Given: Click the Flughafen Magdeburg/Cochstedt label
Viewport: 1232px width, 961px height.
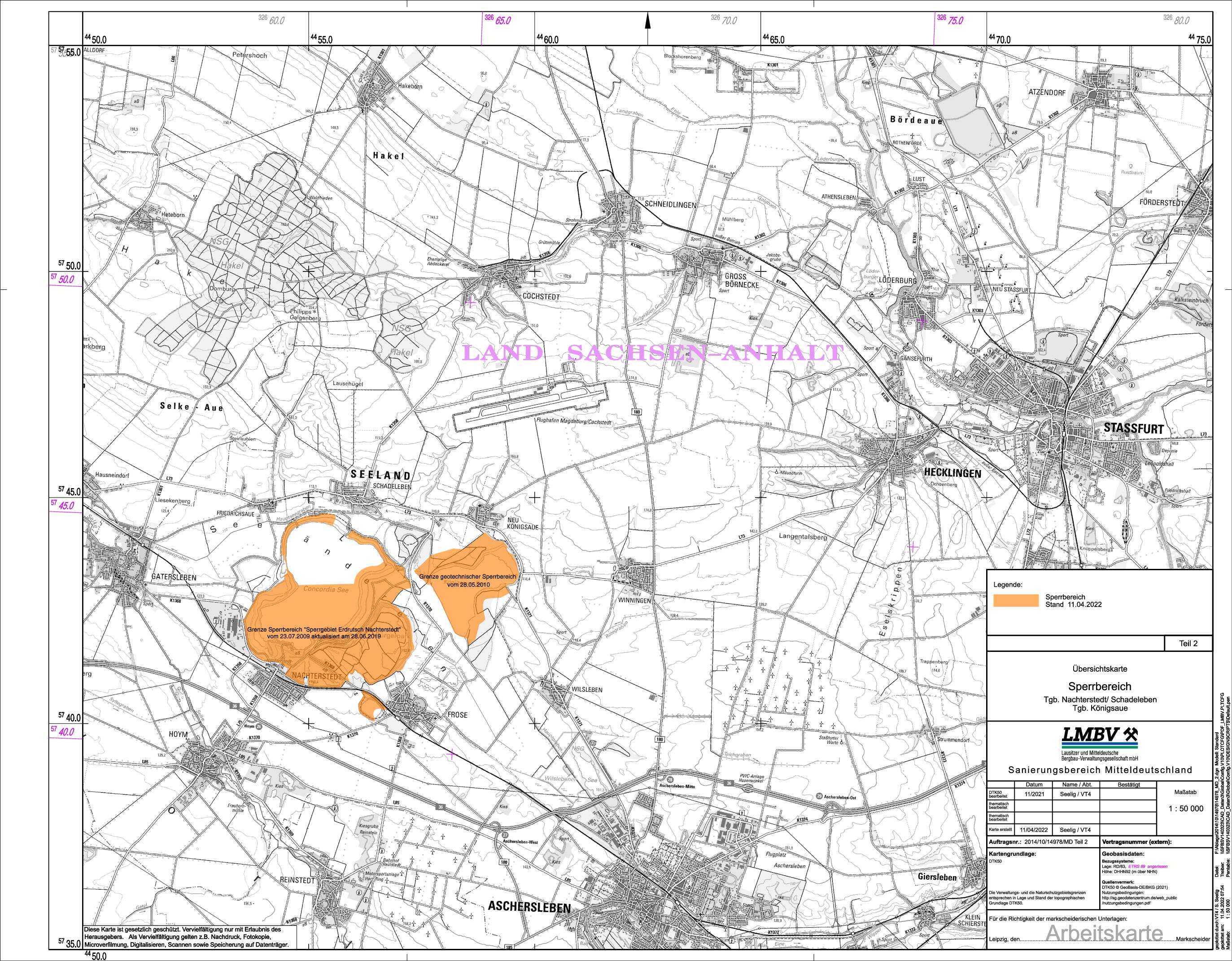Looking at the screenshot, I should click(x=574, y=422).
